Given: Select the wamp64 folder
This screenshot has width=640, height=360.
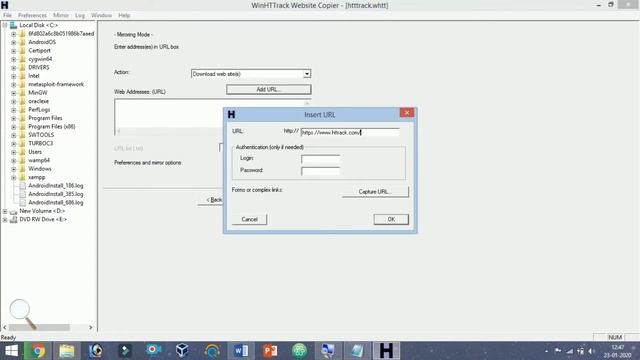Looking at the screenshot, I should [x=39, y=160].
